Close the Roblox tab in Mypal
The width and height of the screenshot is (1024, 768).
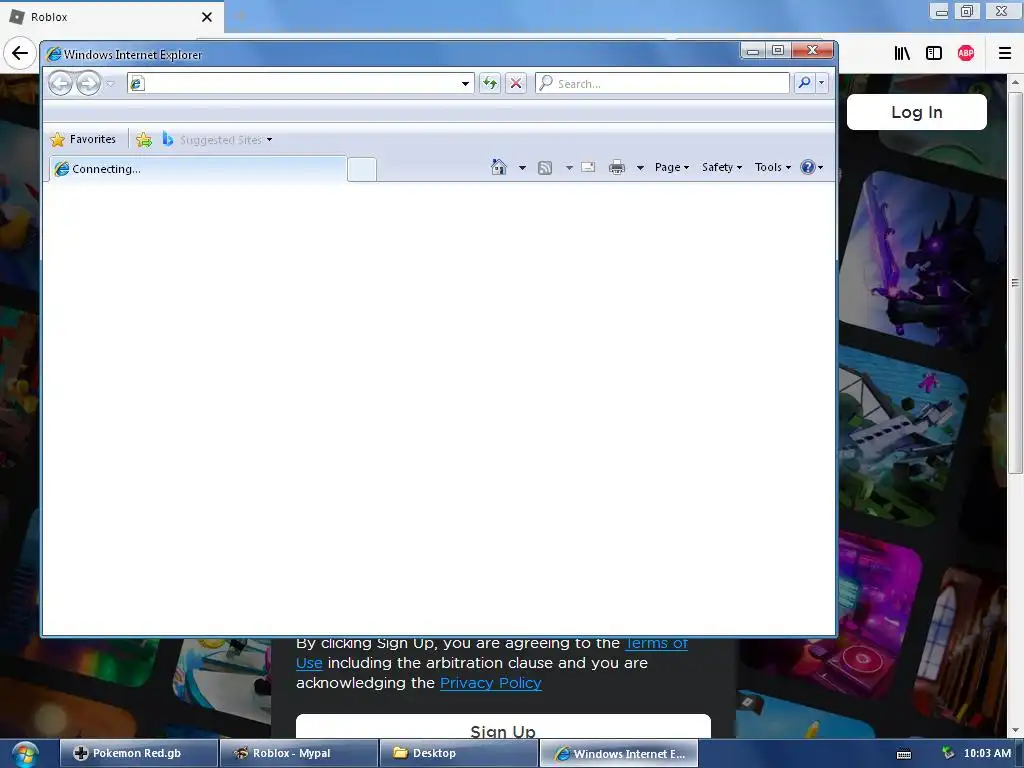[x=207, y=17]
